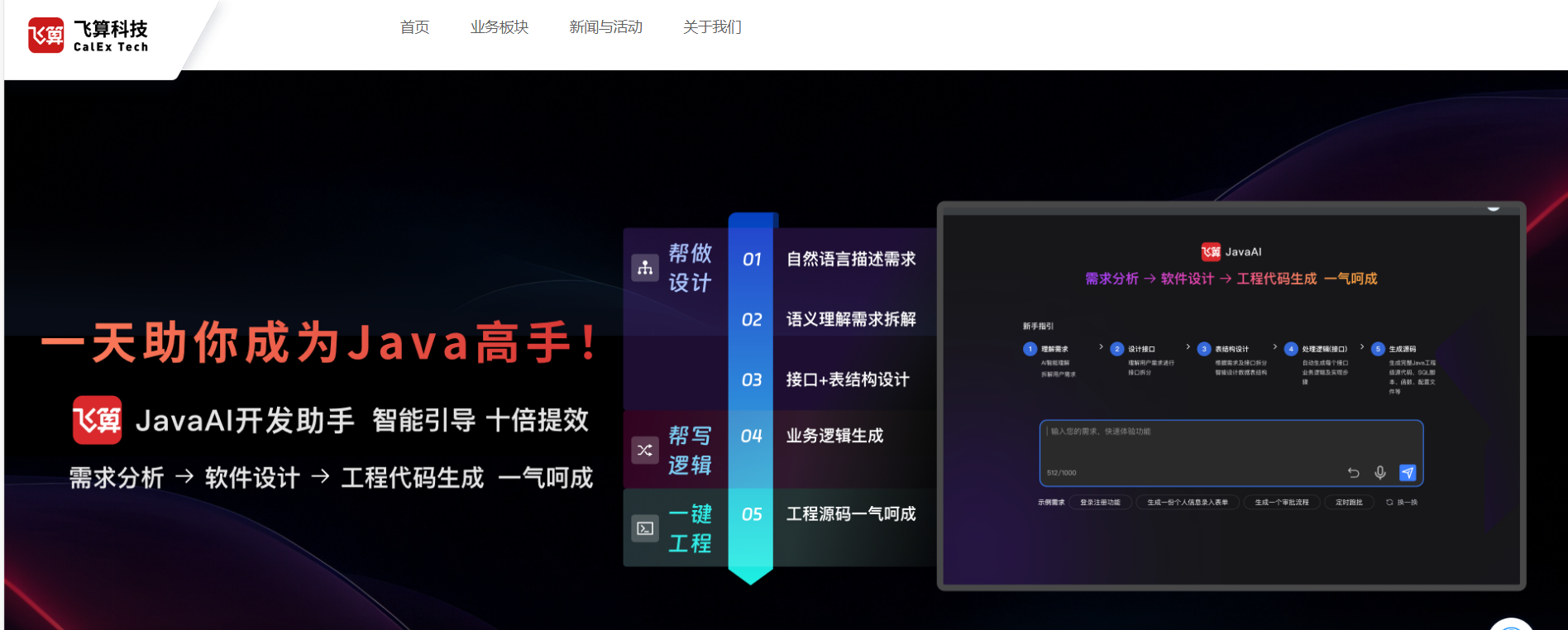This screenshot has height=630, width=1568.
Task: Click the blue send paper-plane button
Action: click(x=1408, y=473)
